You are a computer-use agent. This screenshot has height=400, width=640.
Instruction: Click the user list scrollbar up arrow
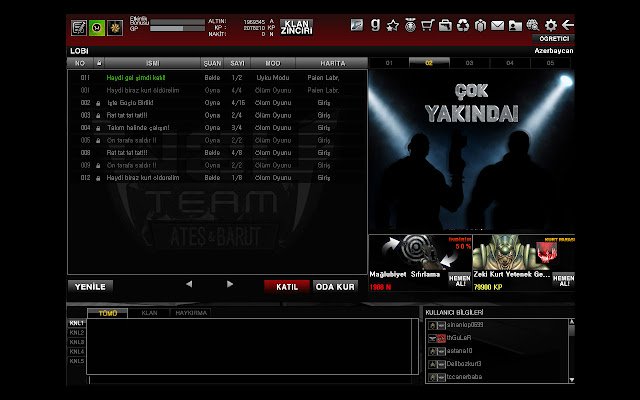[571, 322]
